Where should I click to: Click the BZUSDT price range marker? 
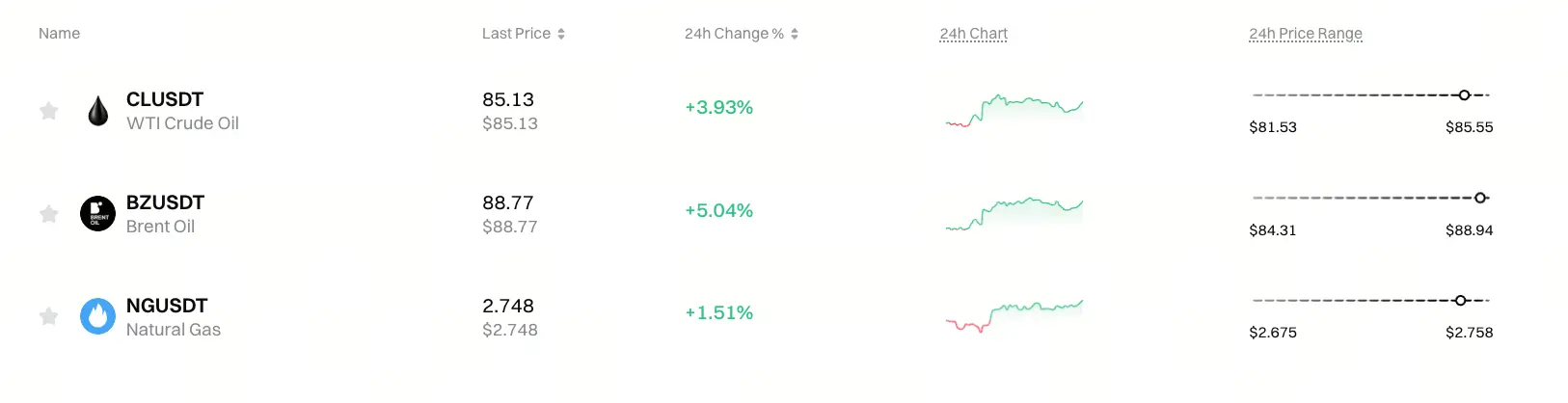coord(1480,198)
